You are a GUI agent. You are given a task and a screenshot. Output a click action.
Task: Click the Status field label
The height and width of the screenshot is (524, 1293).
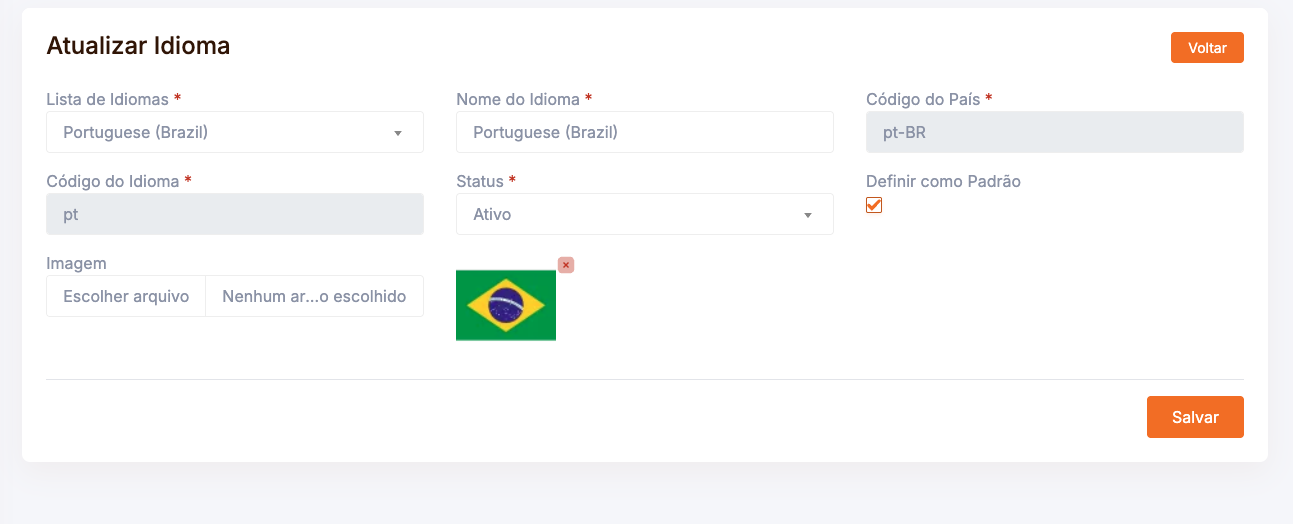[x=480, y=182]
